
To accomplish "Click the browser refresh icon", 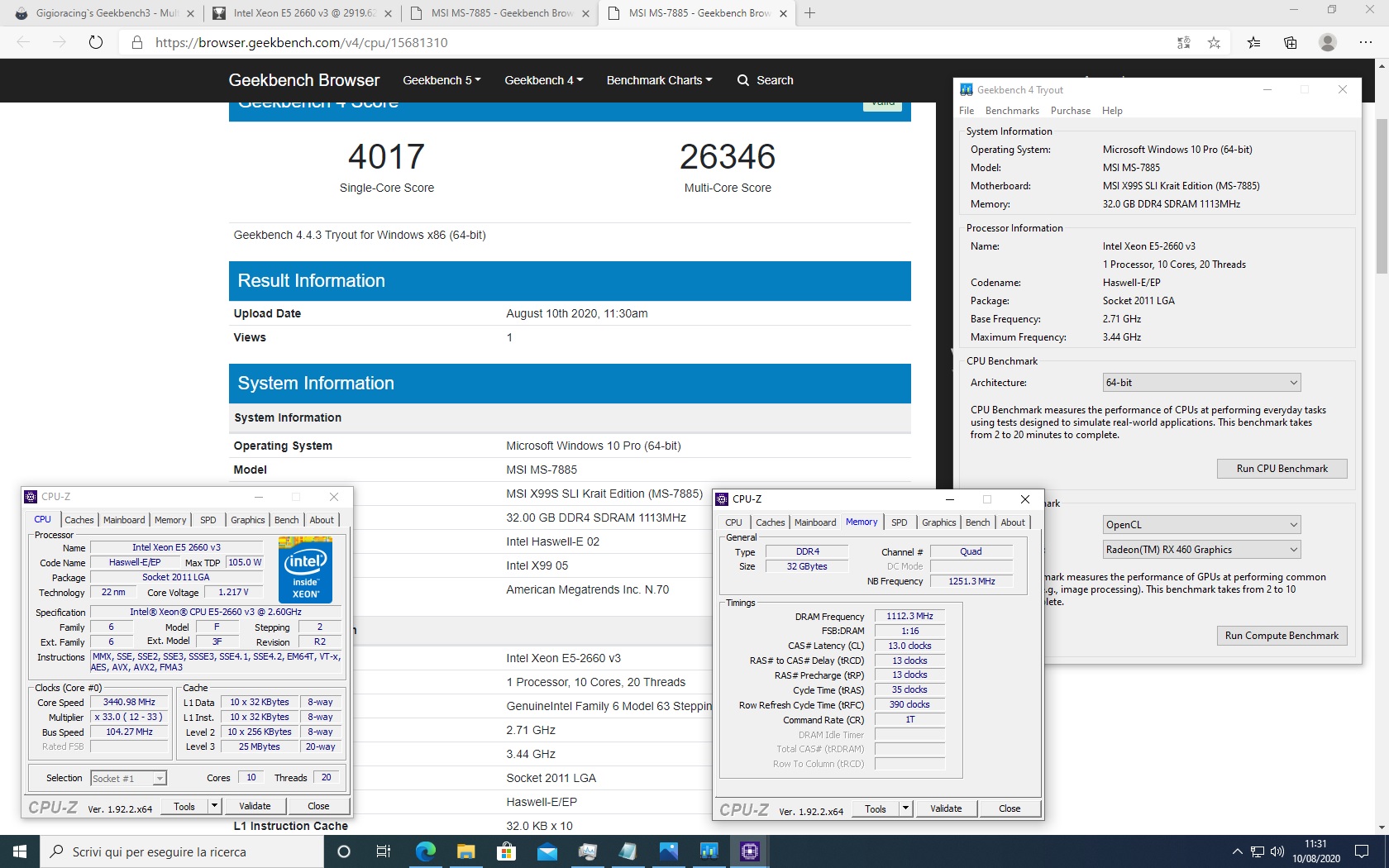I will point(96,42).
